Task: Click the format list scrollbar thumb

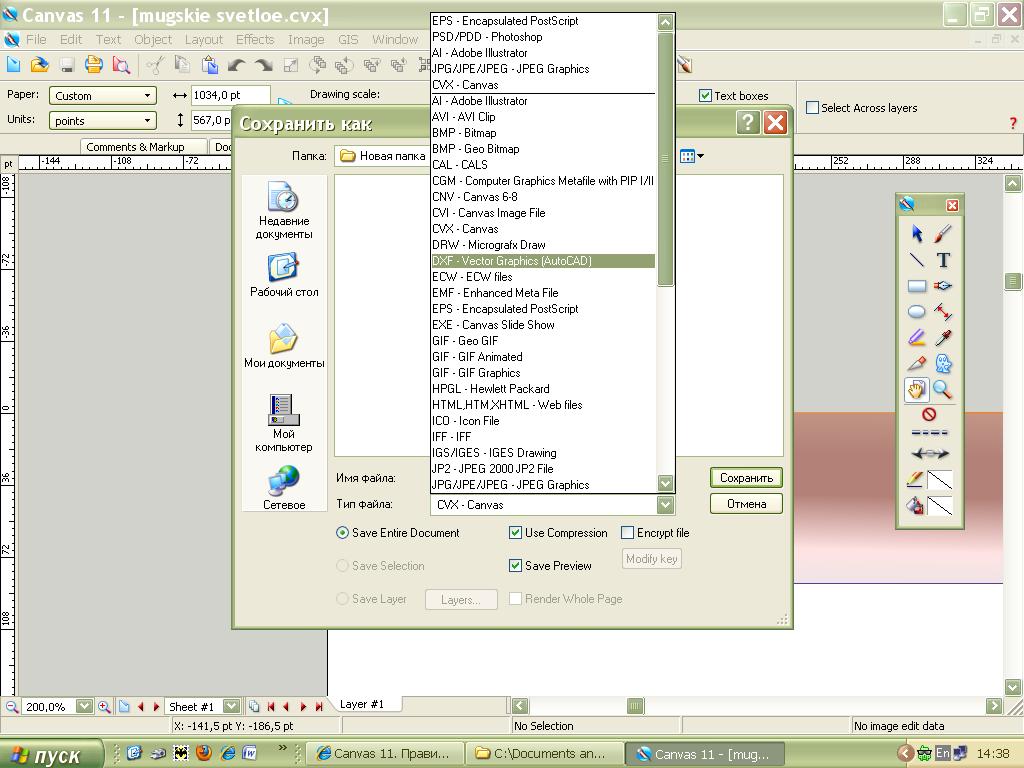Action: point(665,159)
